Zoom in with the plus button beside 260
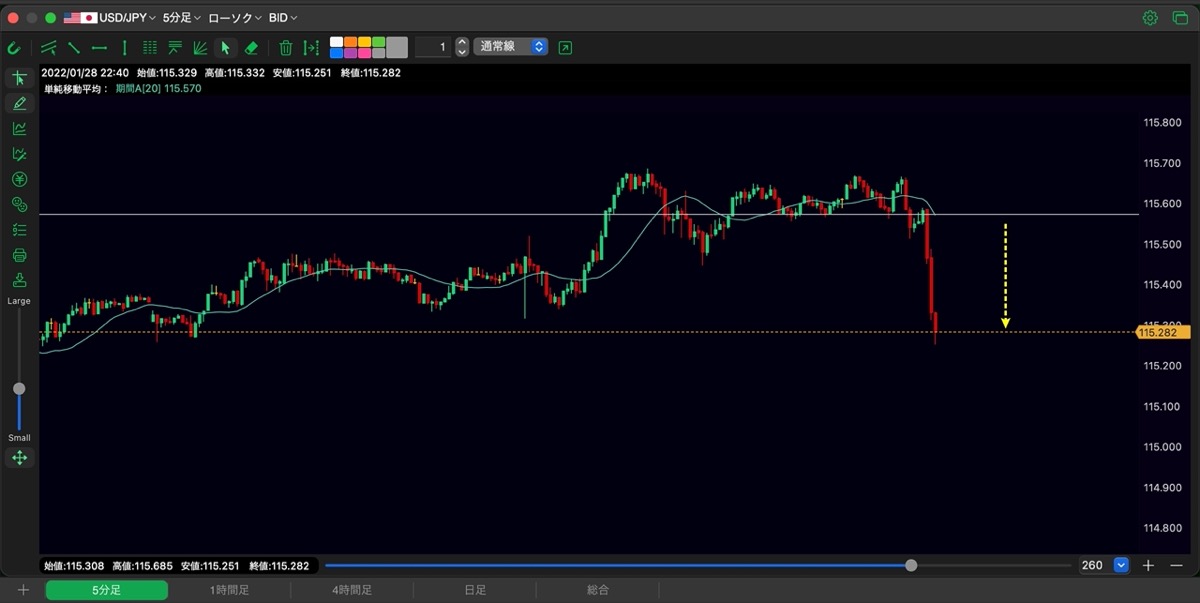1200x603 pixels. [1148, 565]
